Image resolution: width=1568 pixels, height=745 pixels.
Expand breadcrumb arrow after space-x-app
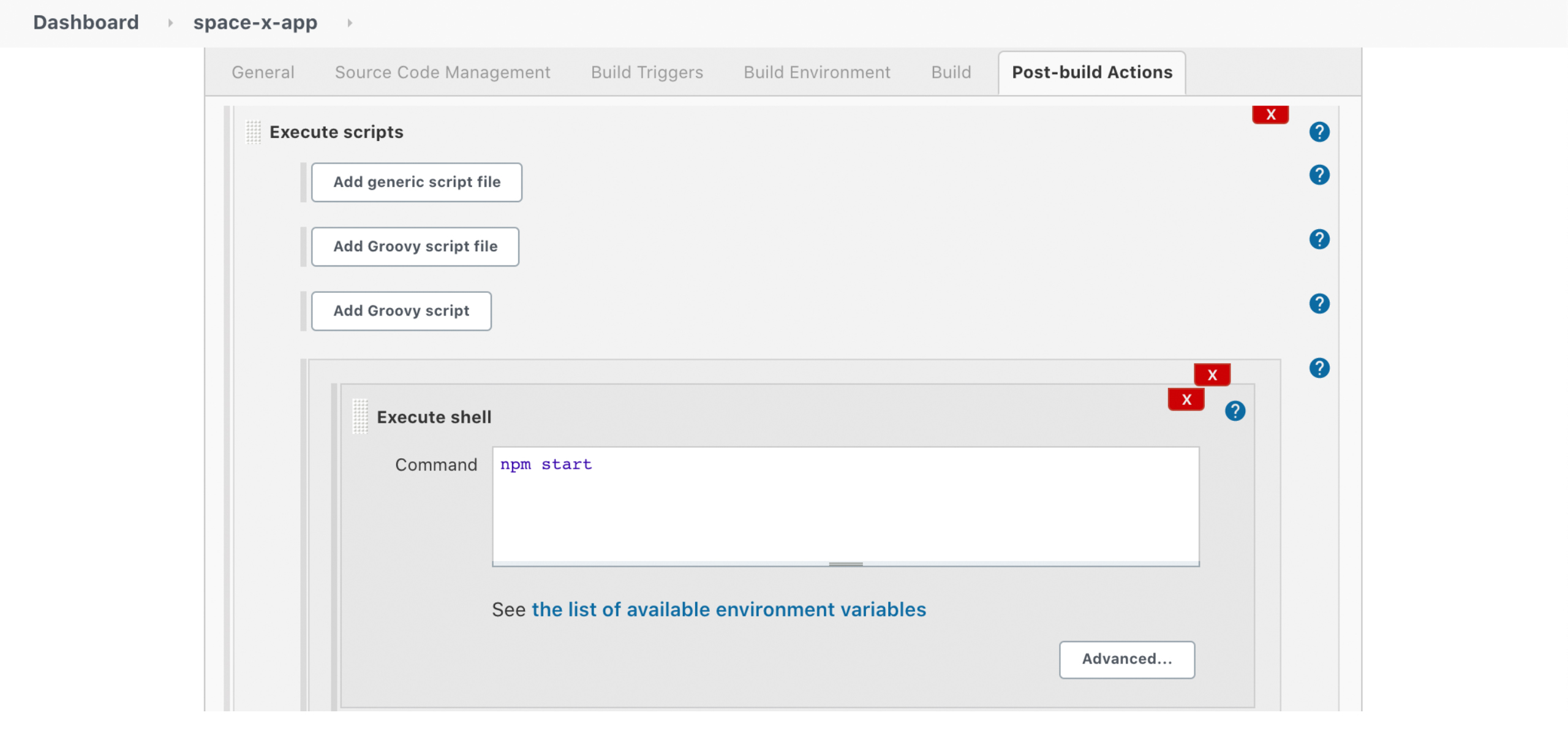pos(350,23)
